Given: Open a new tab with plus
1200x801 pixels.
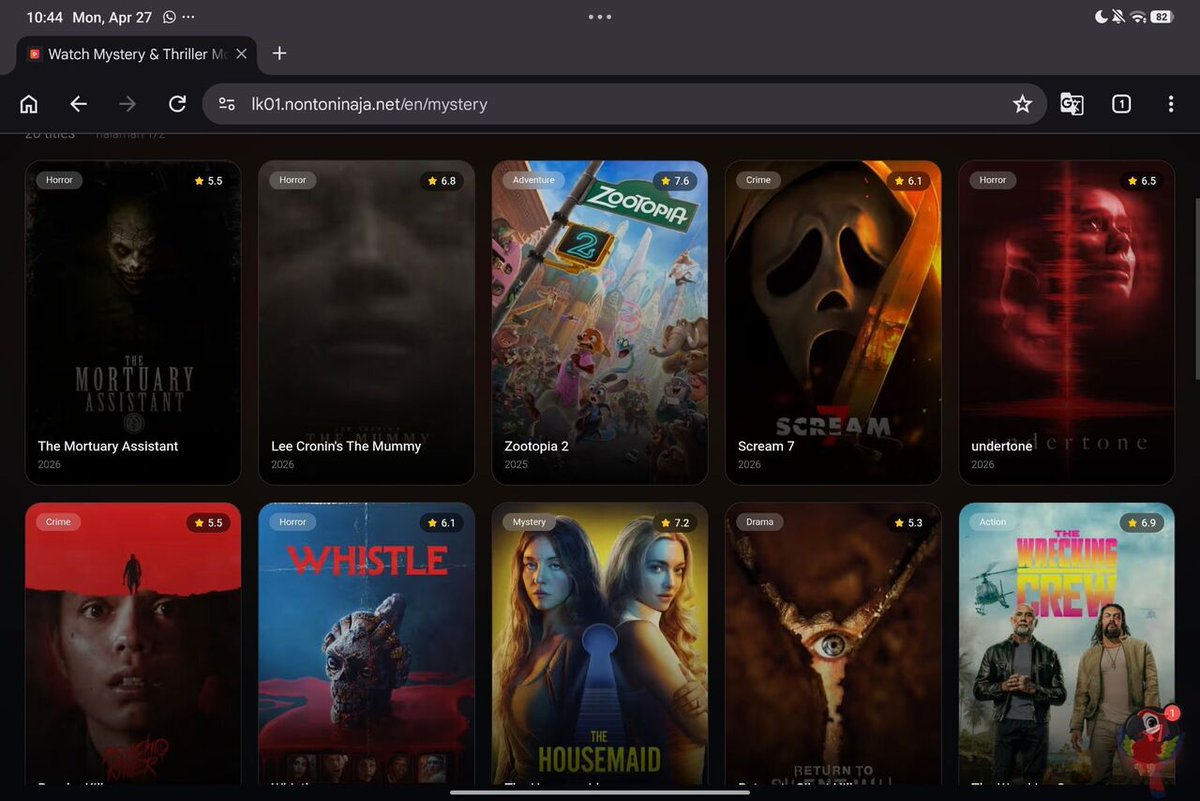Looking at the screenshot, I should pos(279,53).
